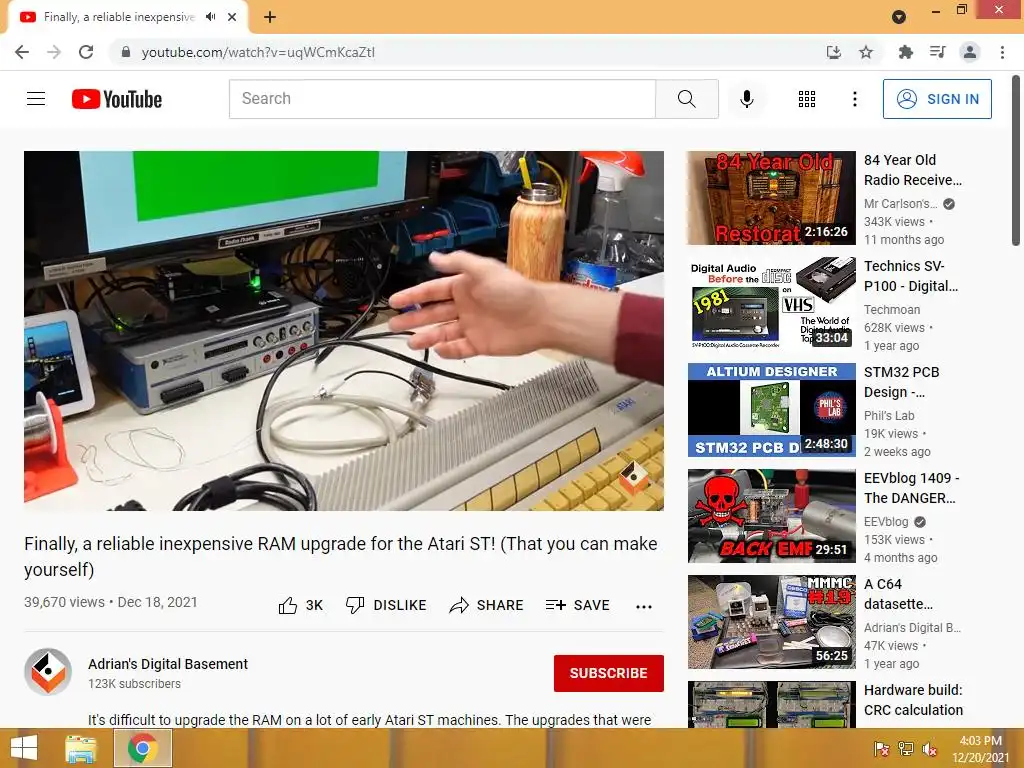Click the DISLIKE thumbs down button
The image size is (1024, 768).
[x=386, y=605]
